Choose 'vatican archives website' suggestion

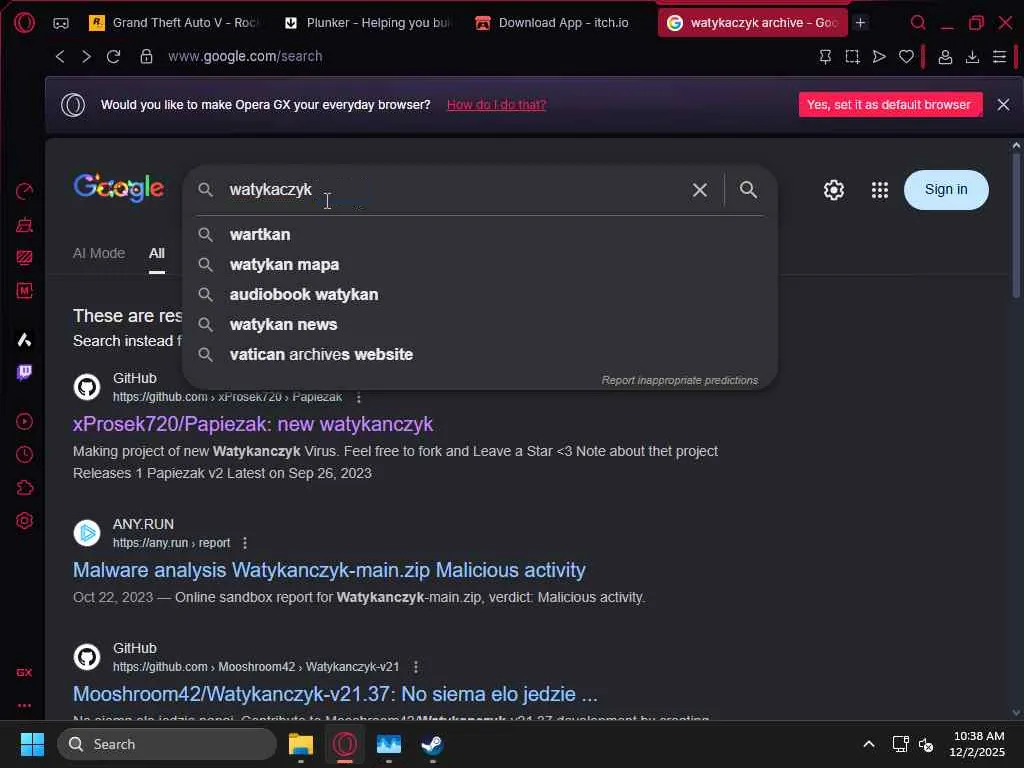(x=479, y=355)
